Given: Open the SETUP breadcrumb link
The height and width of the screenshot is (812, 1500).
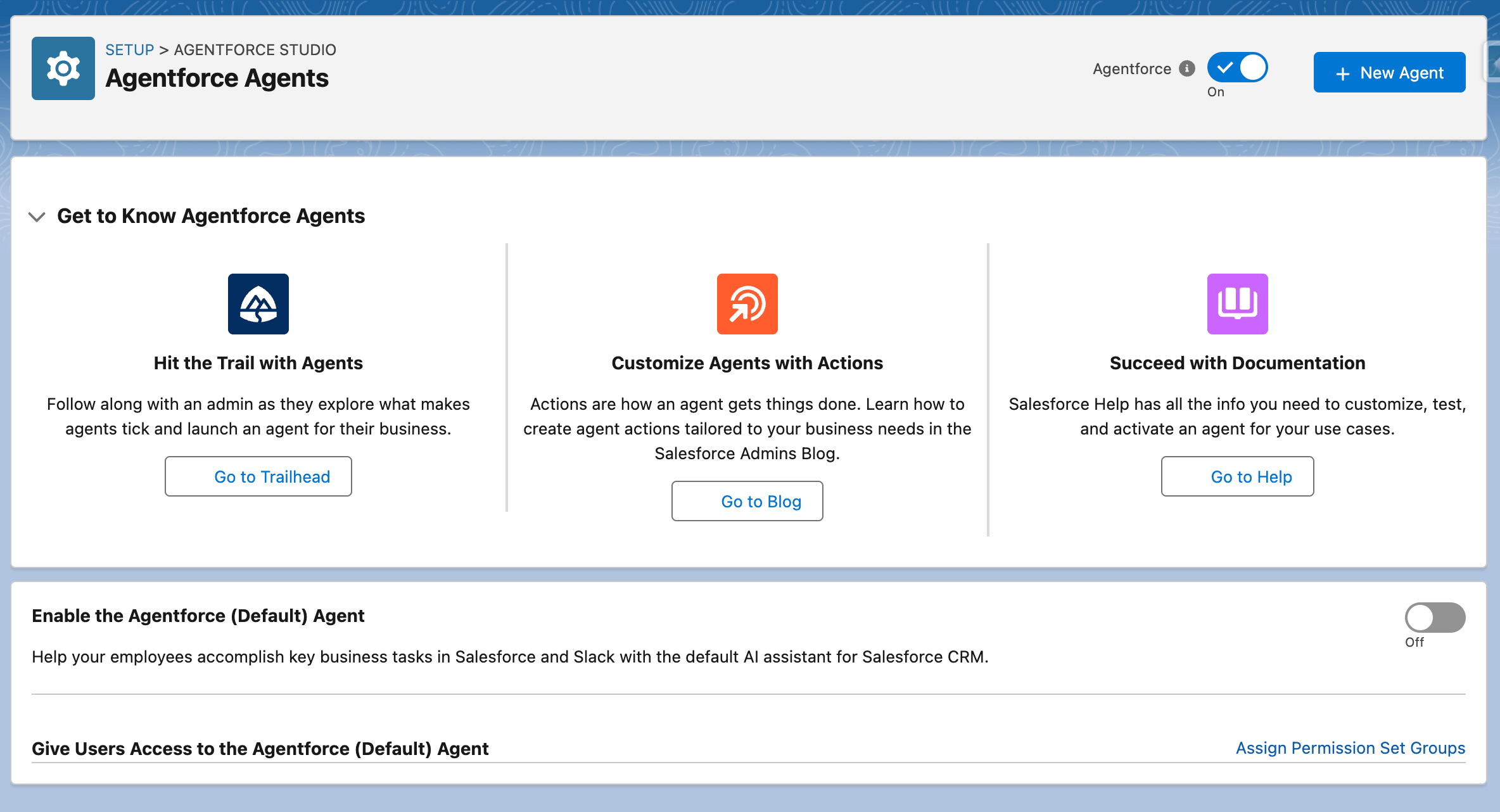Looking at the screenshot, I should [130, 49].
